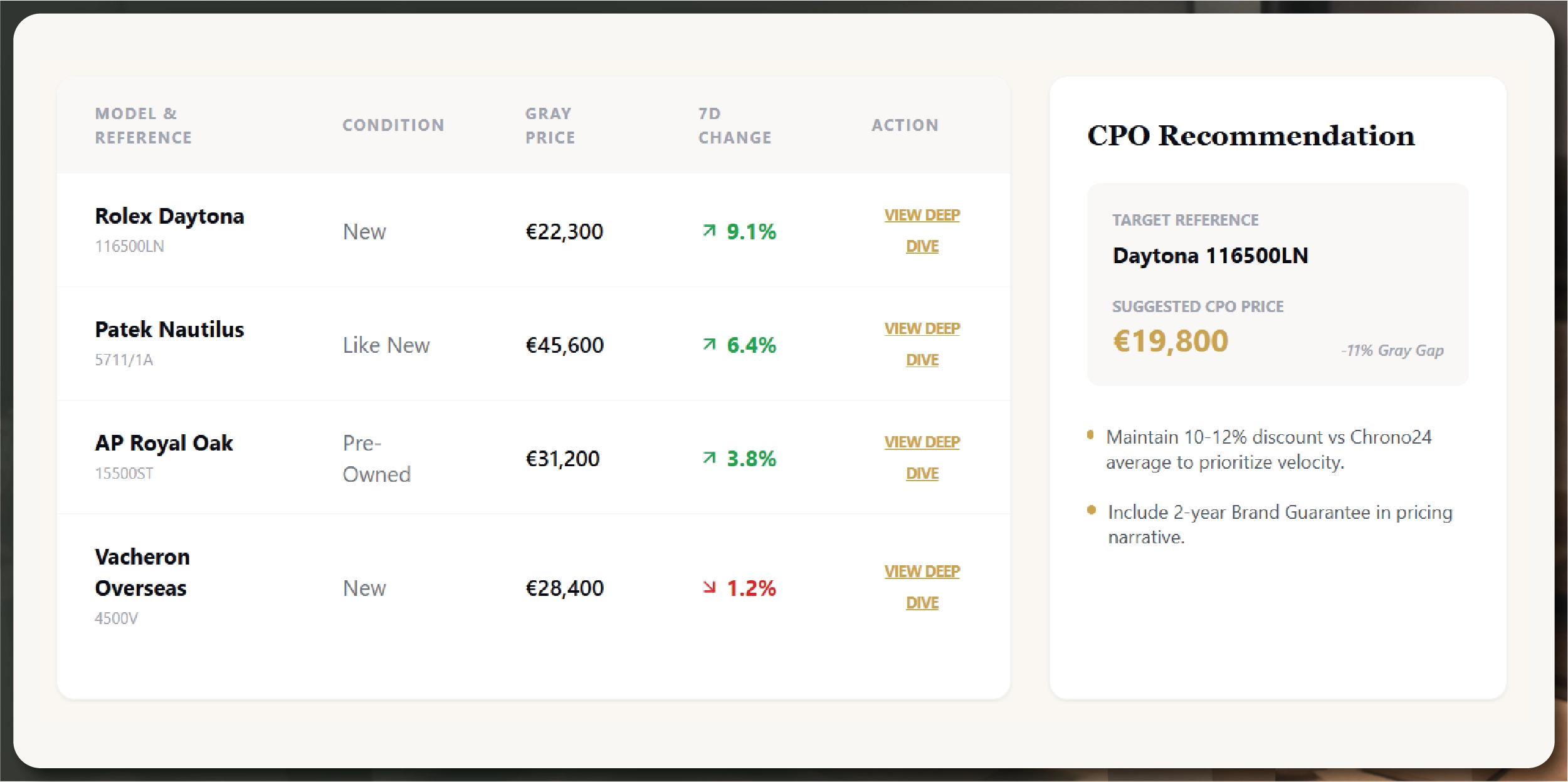1568x782 pixels.
Task: Select the rising trend arrow beside Patek Nautilus 6.4%
Action: click(x=709, y=344)
